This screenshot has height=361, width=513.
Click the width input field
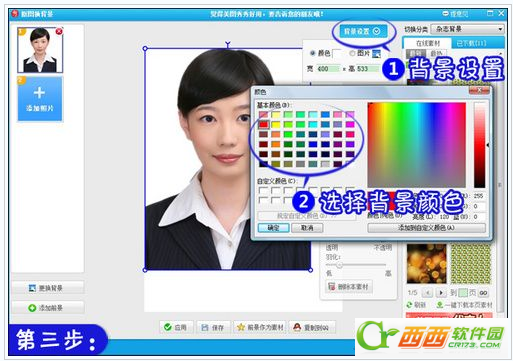(x=328, y=69)
